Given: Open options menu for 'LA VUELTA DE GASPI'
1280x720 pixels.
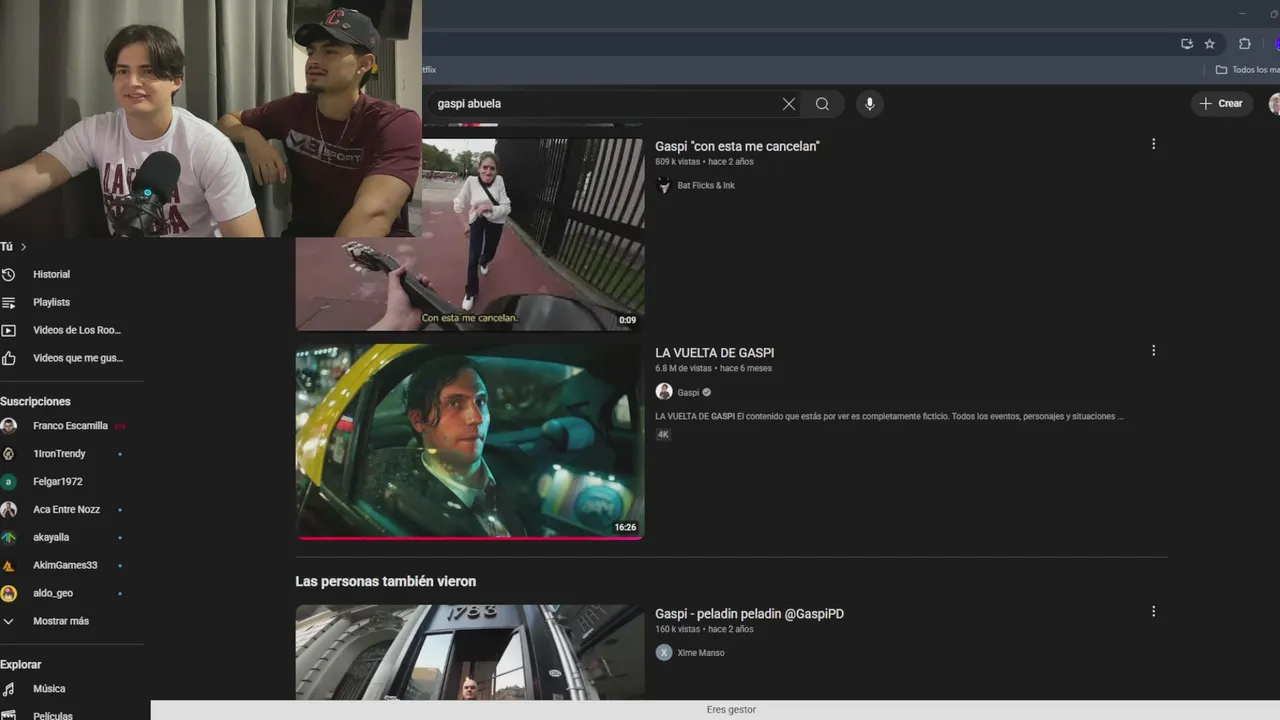Looking at the screenshot, I should 1153,351.
